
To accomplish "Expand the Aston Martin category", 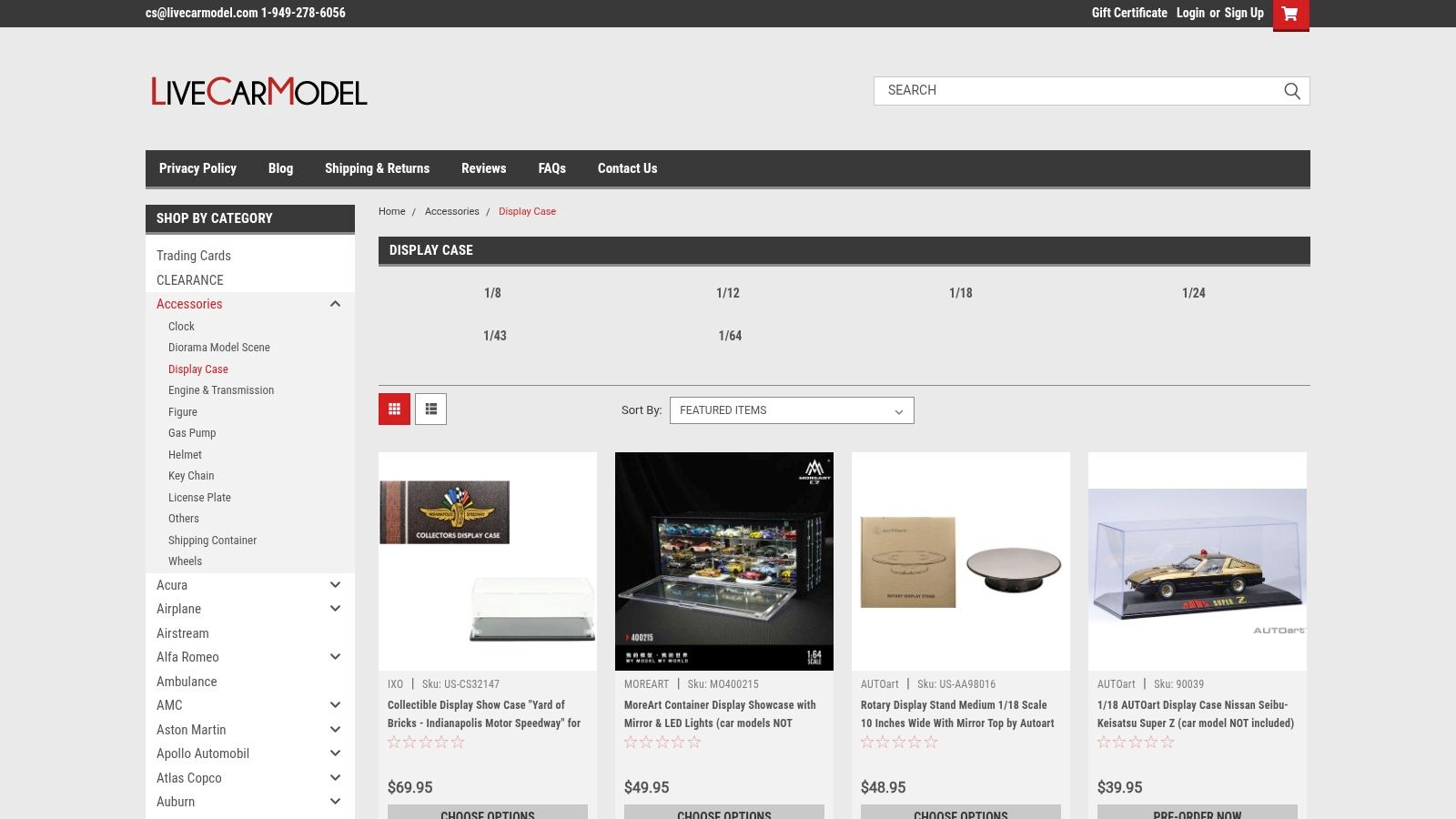I will [x=335, y=730].
